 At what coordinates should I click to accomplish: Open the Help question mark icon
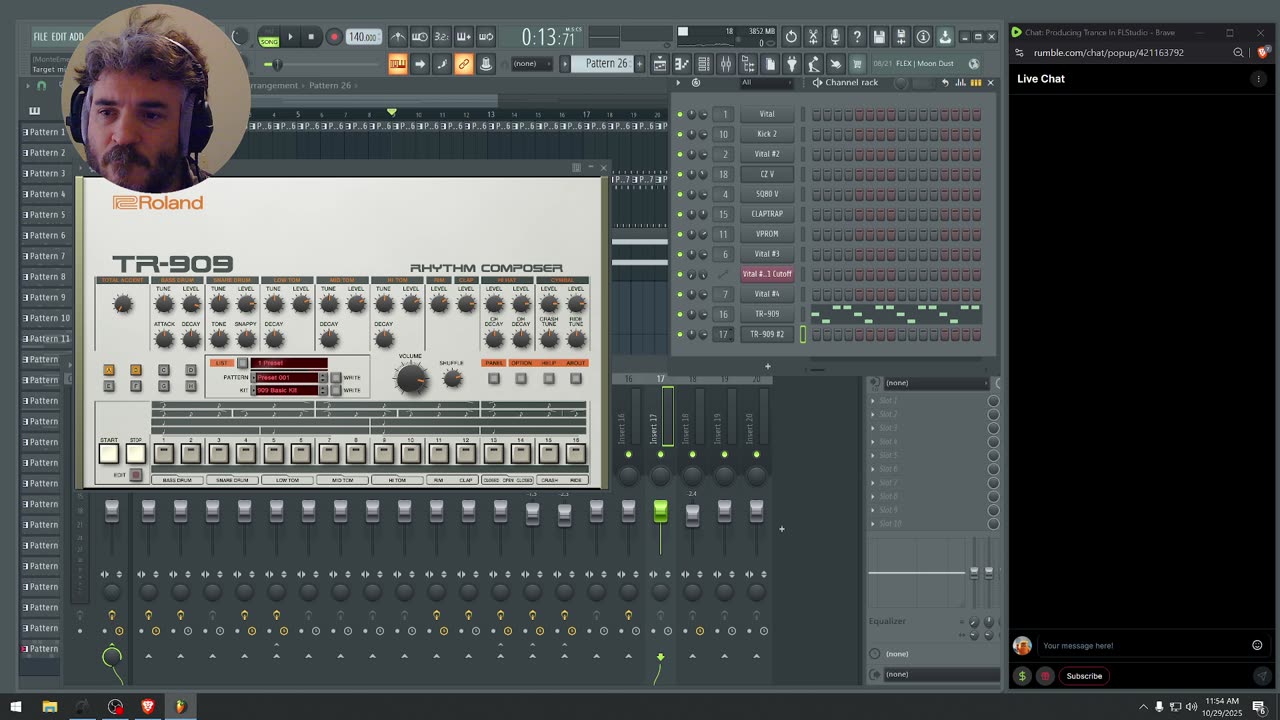[857, 37]
